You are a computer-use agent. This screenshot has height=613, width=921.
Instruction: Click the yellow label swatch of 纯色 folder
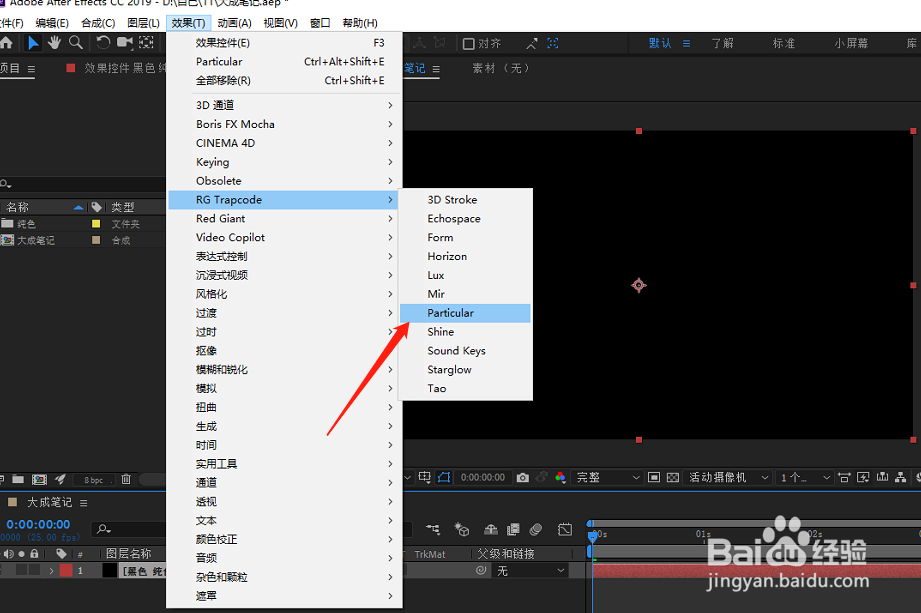pyautogui.click(x=96, y=224)
